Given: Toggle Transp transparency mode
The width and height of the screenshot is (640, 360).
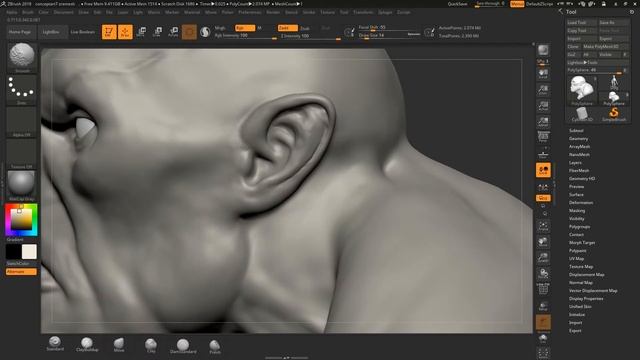Looking at the screenshot, I should tap(543, 305).
